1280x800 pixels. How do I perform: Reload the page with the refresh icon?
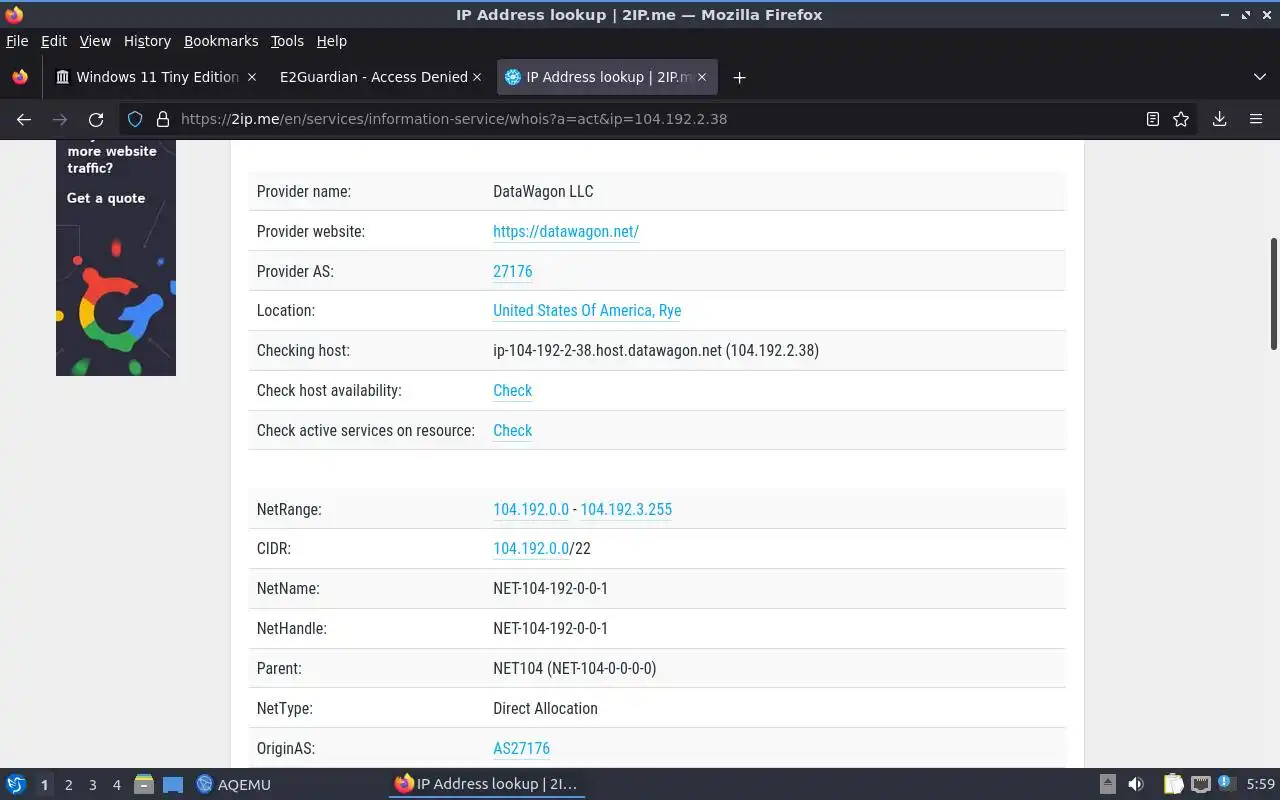click(96, 119)
